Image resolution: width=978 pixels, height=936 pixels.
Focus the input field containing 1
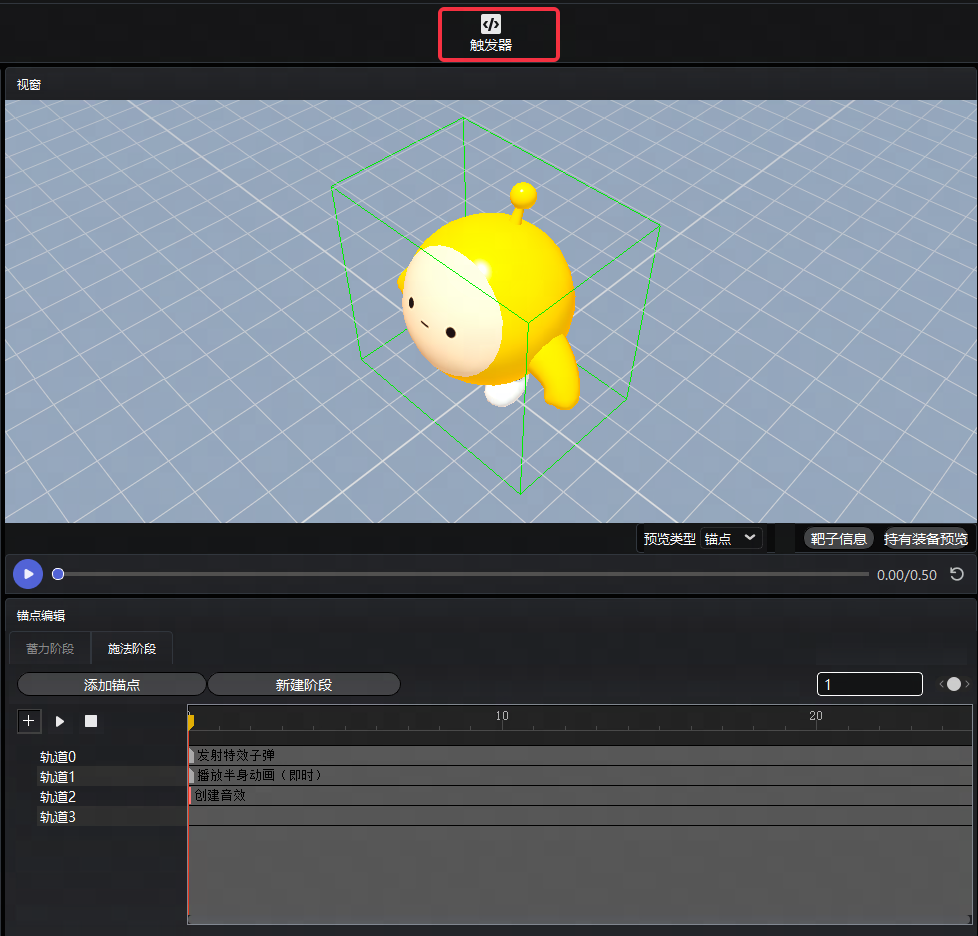tap(869, 684)
